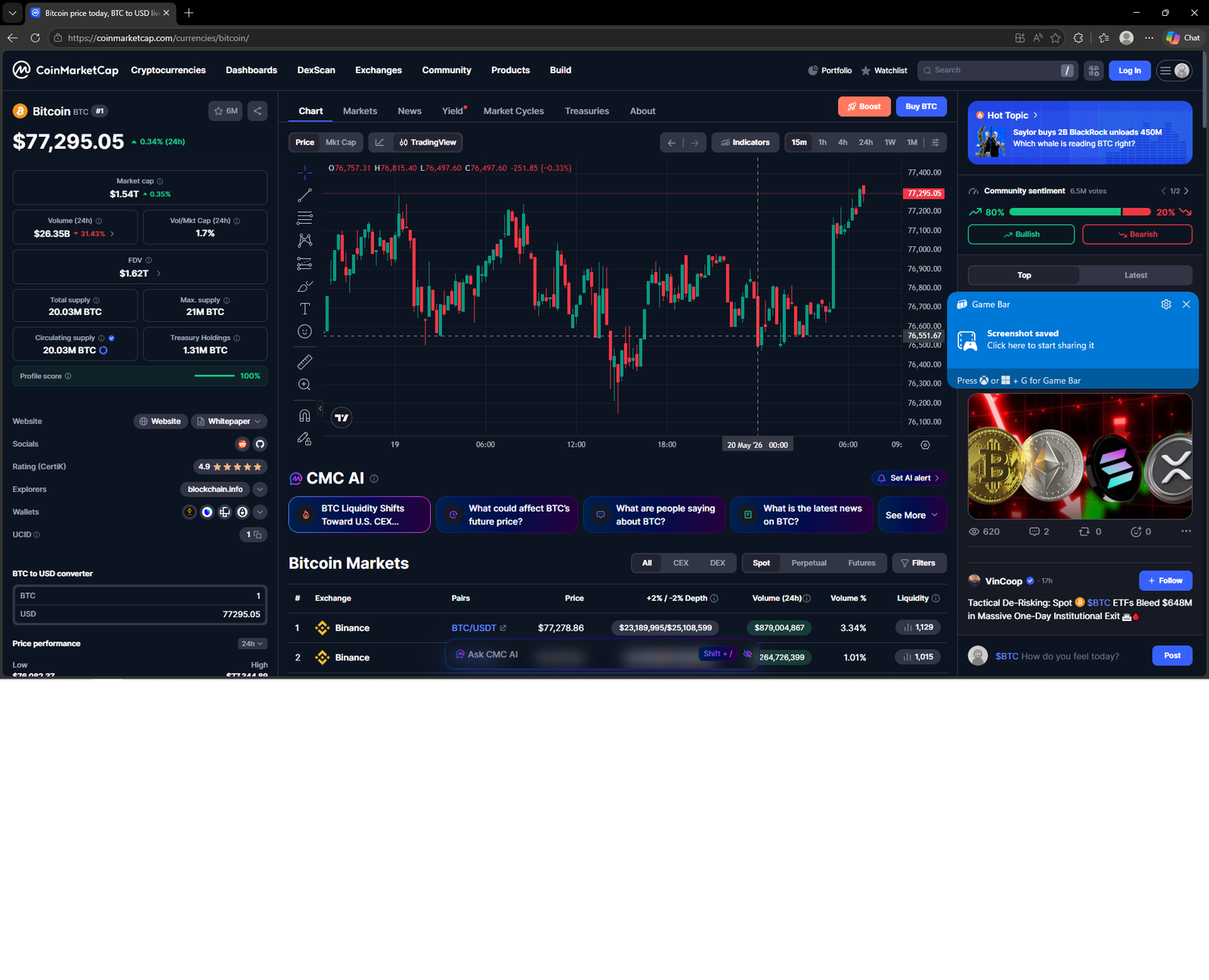Open comments on the featured post
This screenshot has height=980, width=1209.
click(1039, 532)
